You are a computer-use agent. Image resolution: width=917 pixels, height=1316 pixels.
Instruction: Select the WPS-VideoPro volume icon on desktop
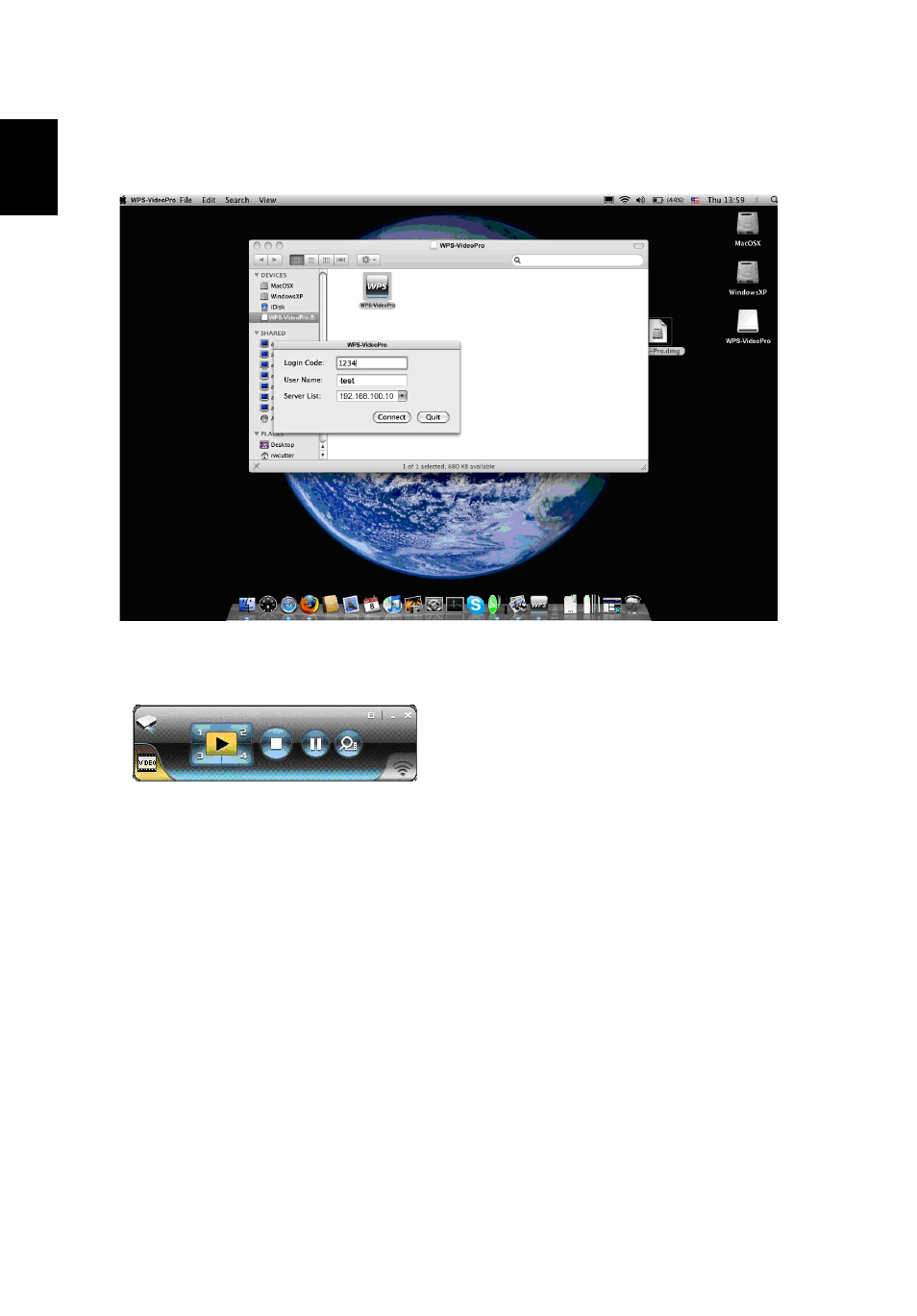(x=748, y=321)
